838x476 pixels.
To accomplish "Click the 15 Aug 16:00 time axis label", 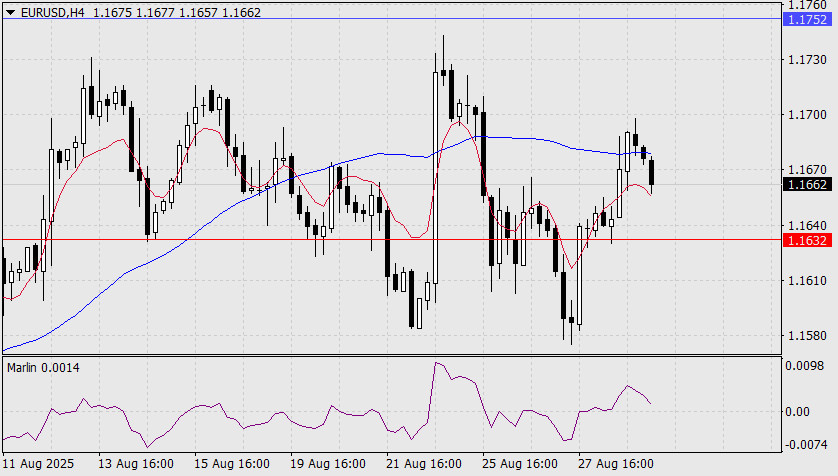I will 231,463.
